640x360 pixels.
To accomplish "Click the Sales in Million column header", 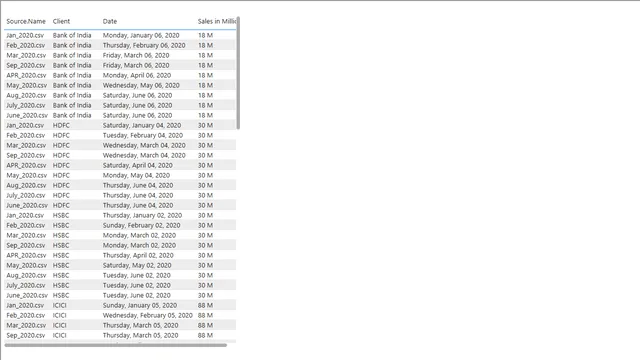I will point(216,21).
